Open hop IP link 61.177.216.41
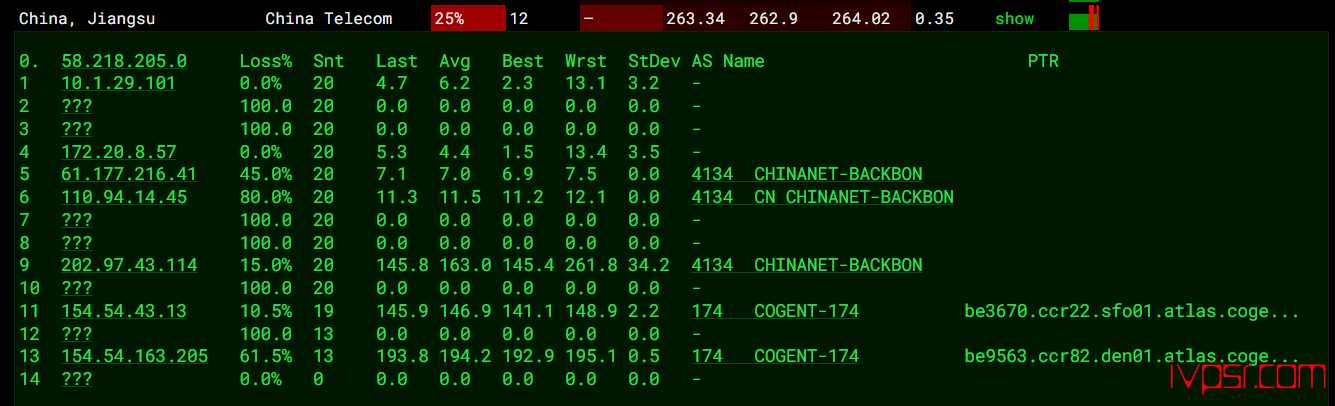The height and width of the screenshot is (406, 1335). 129,175
